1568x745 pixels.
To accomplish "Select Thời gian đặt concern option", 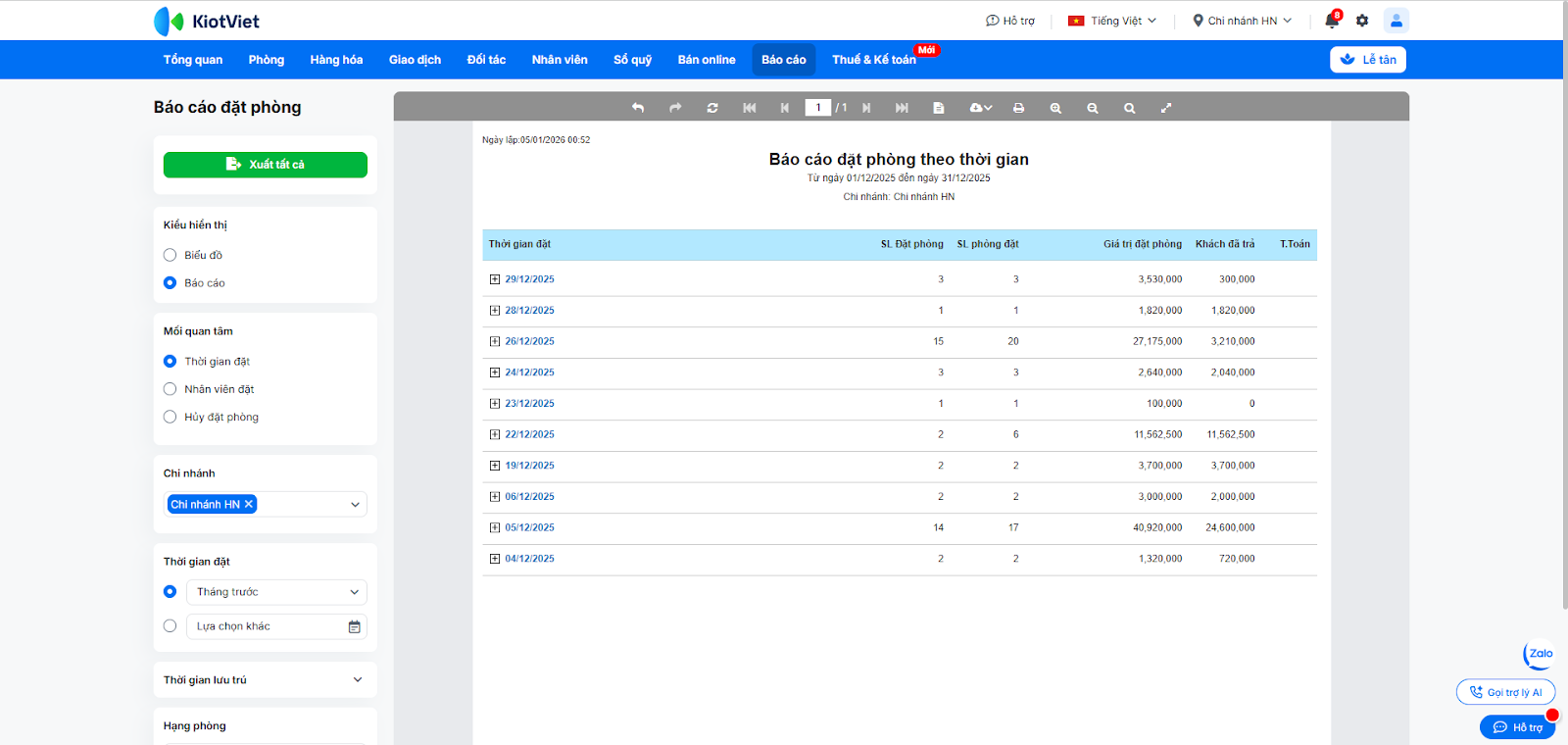I will point(170,361).
